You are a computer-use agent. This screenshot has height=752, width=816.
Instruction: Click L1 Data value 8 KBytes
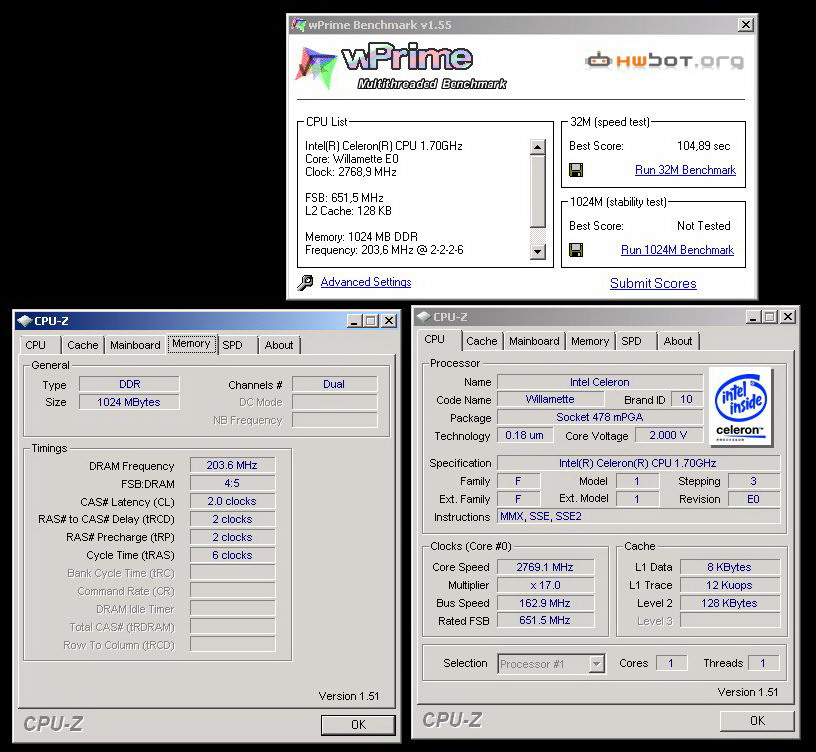coord(730,567)
